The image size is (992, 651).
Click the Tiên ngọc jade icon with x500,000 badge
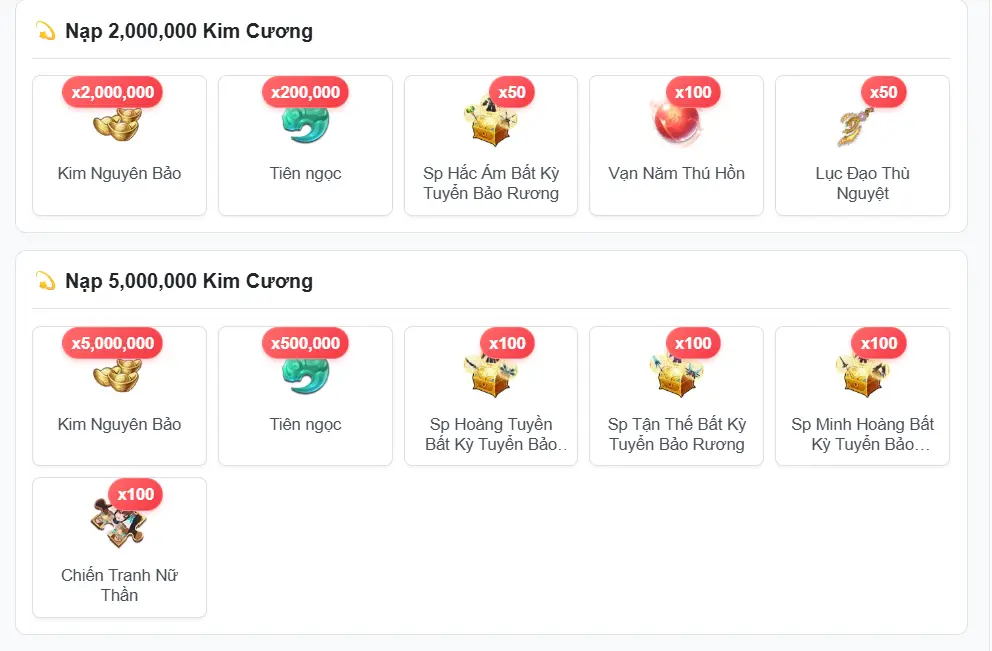coord(306,375)
